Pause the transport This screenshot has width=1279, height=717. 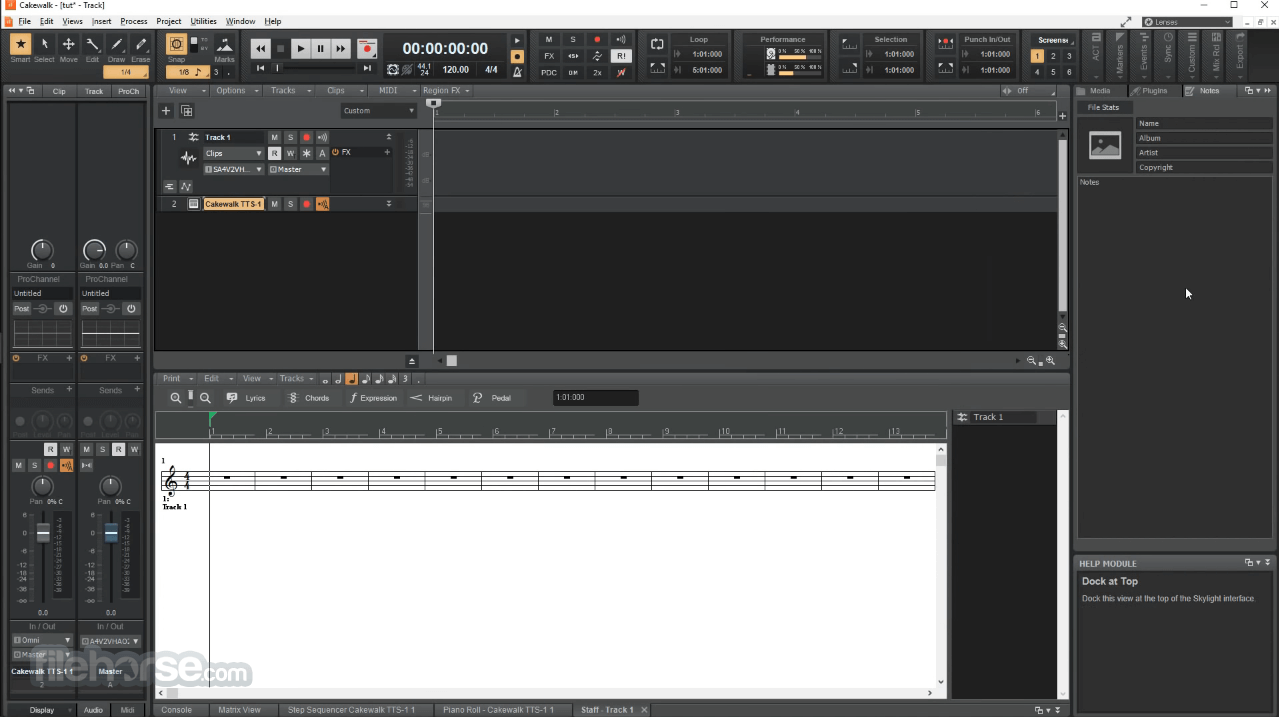(320, 48)
